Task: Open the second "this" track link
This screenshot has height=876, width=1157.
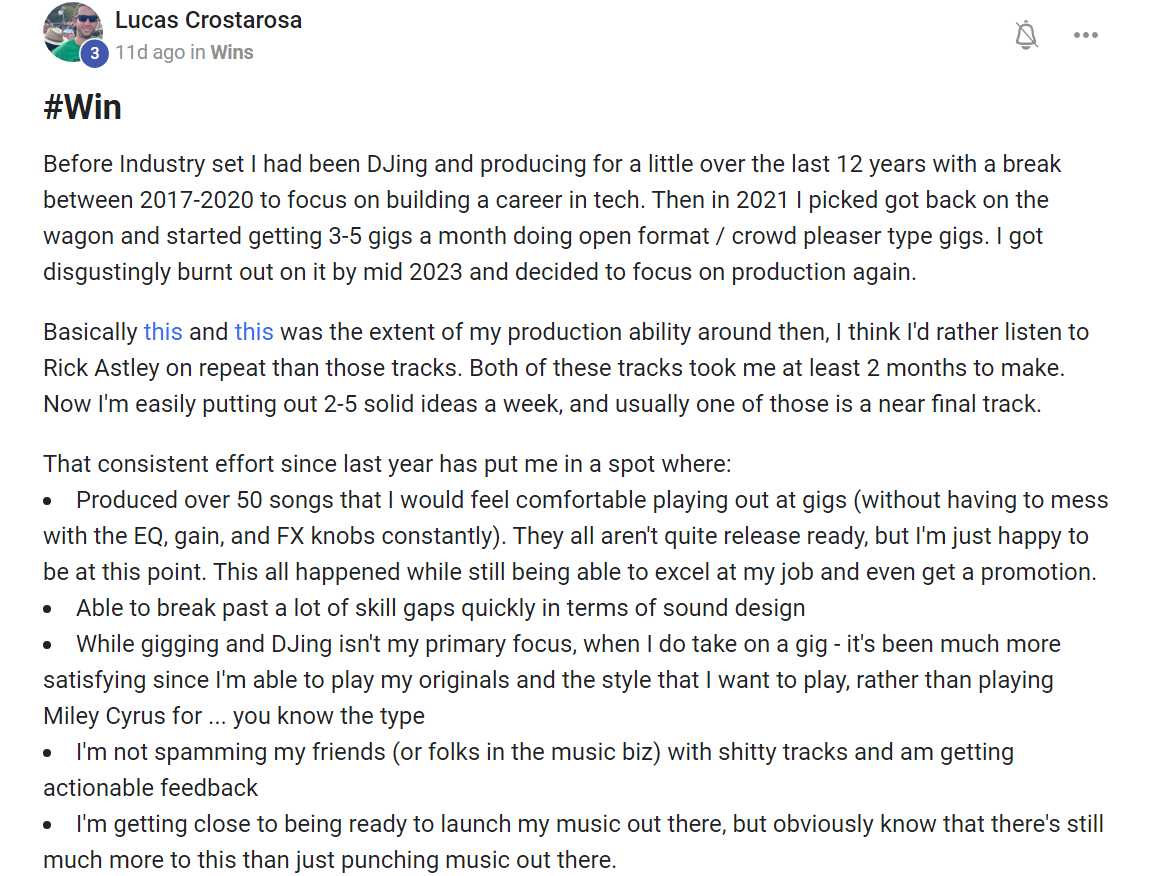Action: pos(254,332)
